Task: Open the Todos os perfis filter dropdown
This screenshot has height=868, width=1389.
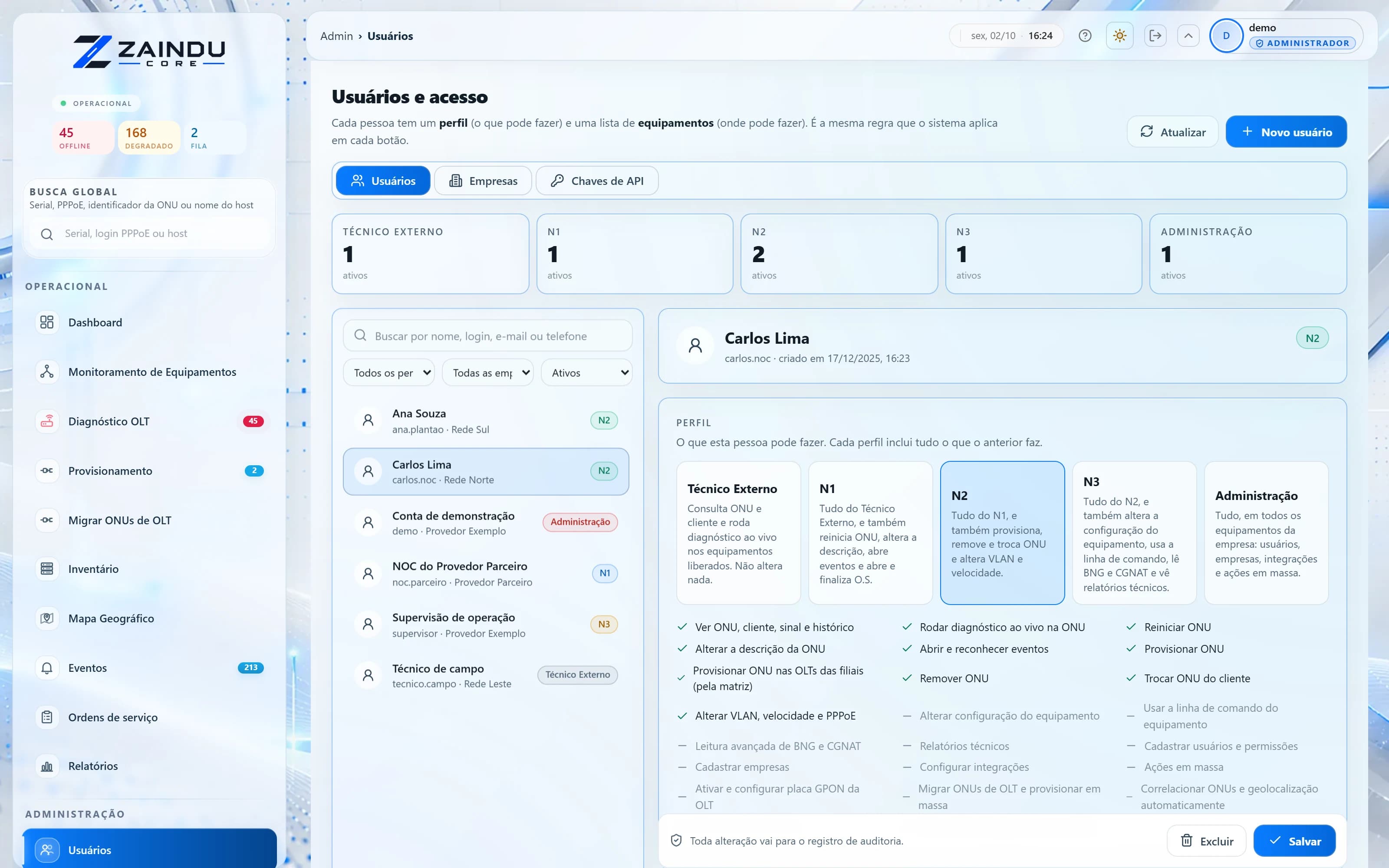Action: coord(388,372)
